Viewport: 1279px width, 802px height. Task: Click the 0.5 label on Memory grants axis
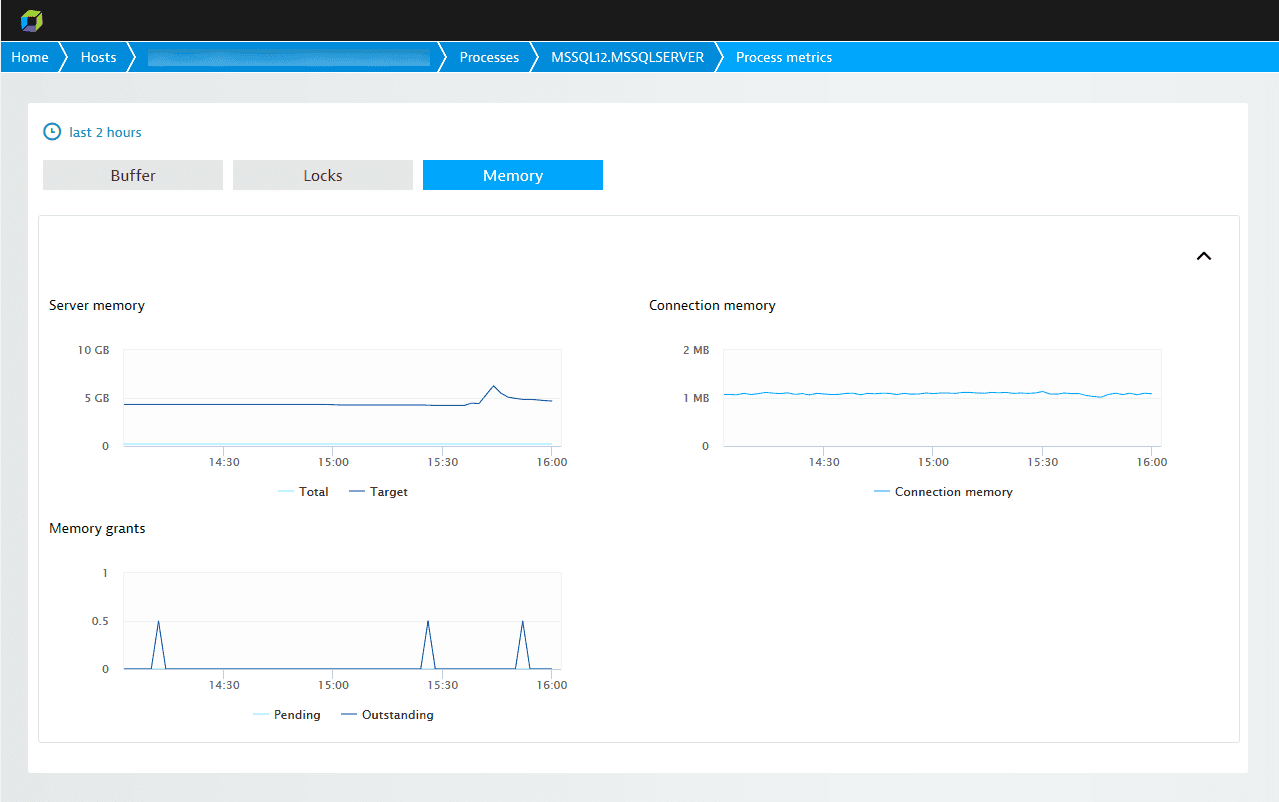tap(100, 621)
